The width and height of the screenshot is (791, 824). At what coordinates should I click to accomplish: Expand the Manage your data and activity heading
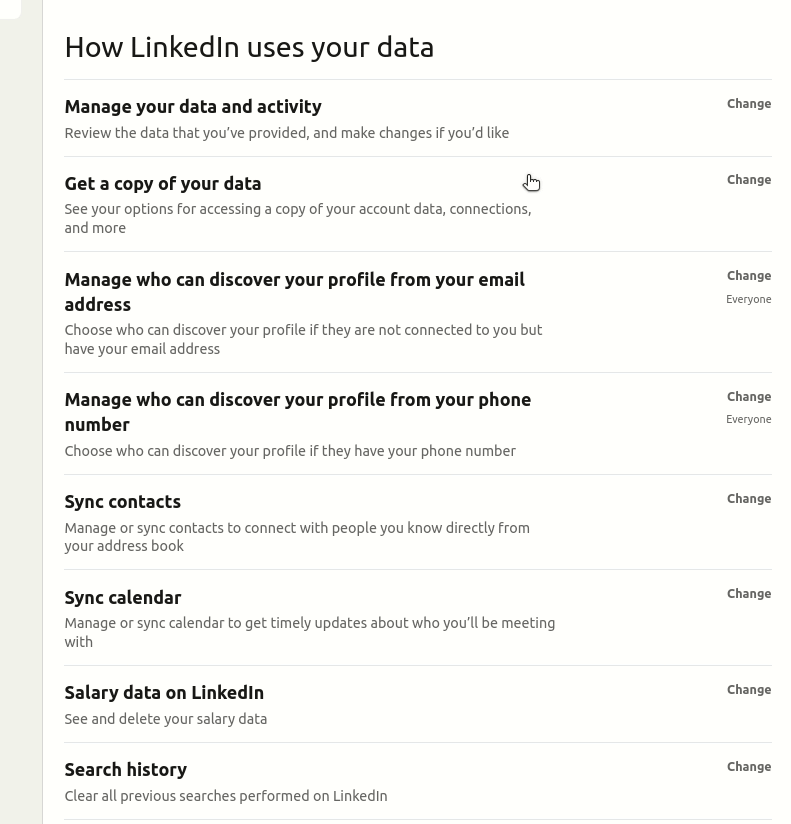tap(193, 107)
